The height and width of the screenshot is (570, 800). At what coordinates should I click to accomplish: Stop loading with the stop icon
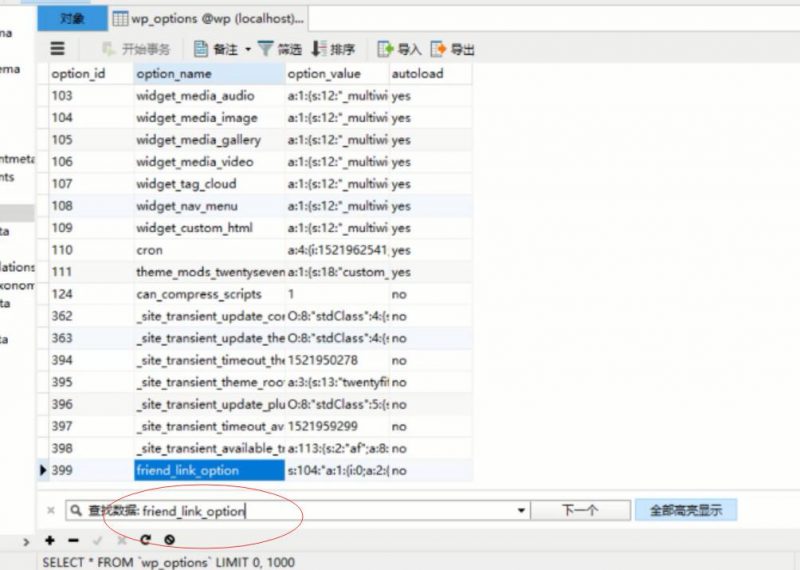point(169,540)
